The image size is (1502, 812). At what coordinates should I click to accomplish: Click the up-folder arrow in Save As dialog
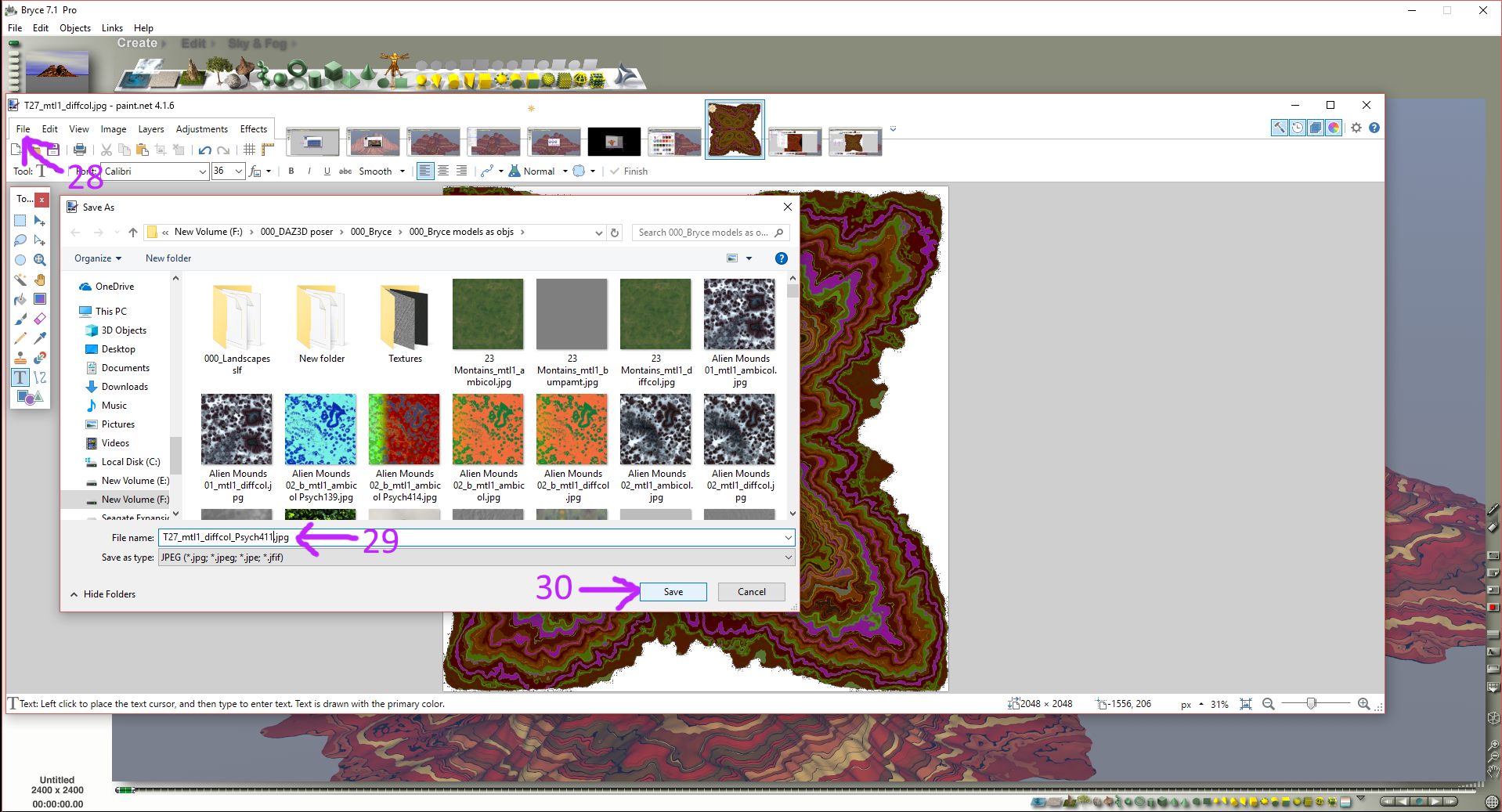click(x=133, y=233)
